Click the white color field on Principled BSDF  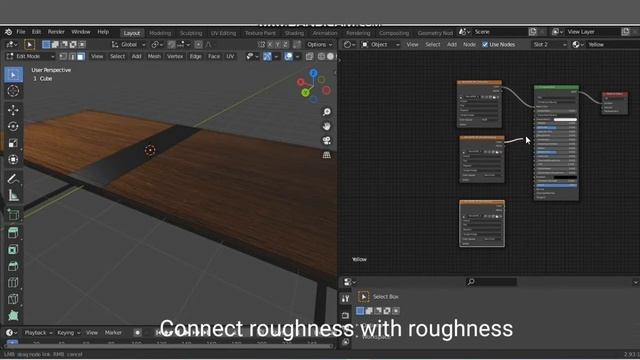tap(565, 120)
